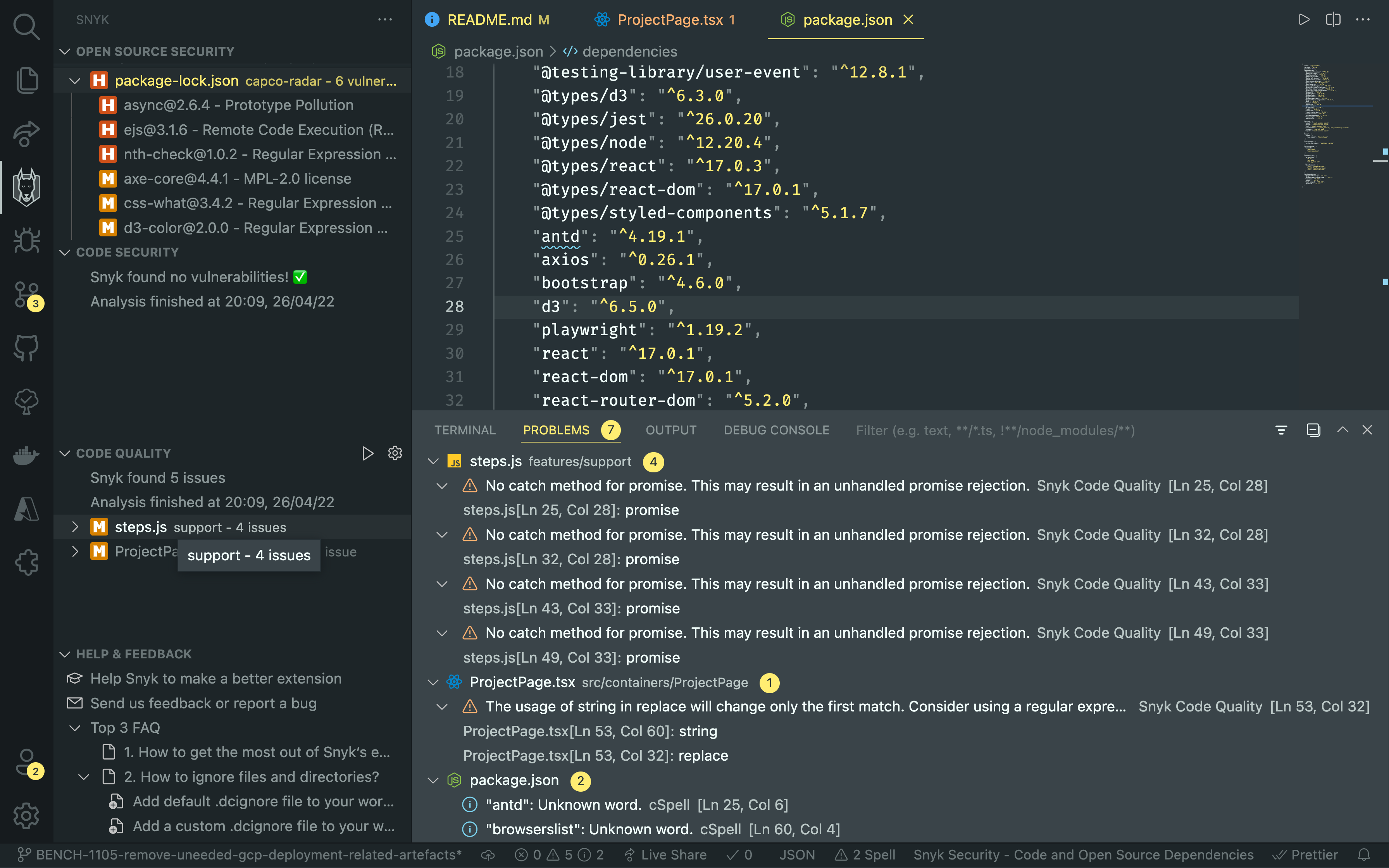Expand the steps.js code quality item
This screenshot has width=1389, height=868.
[75, 527]
